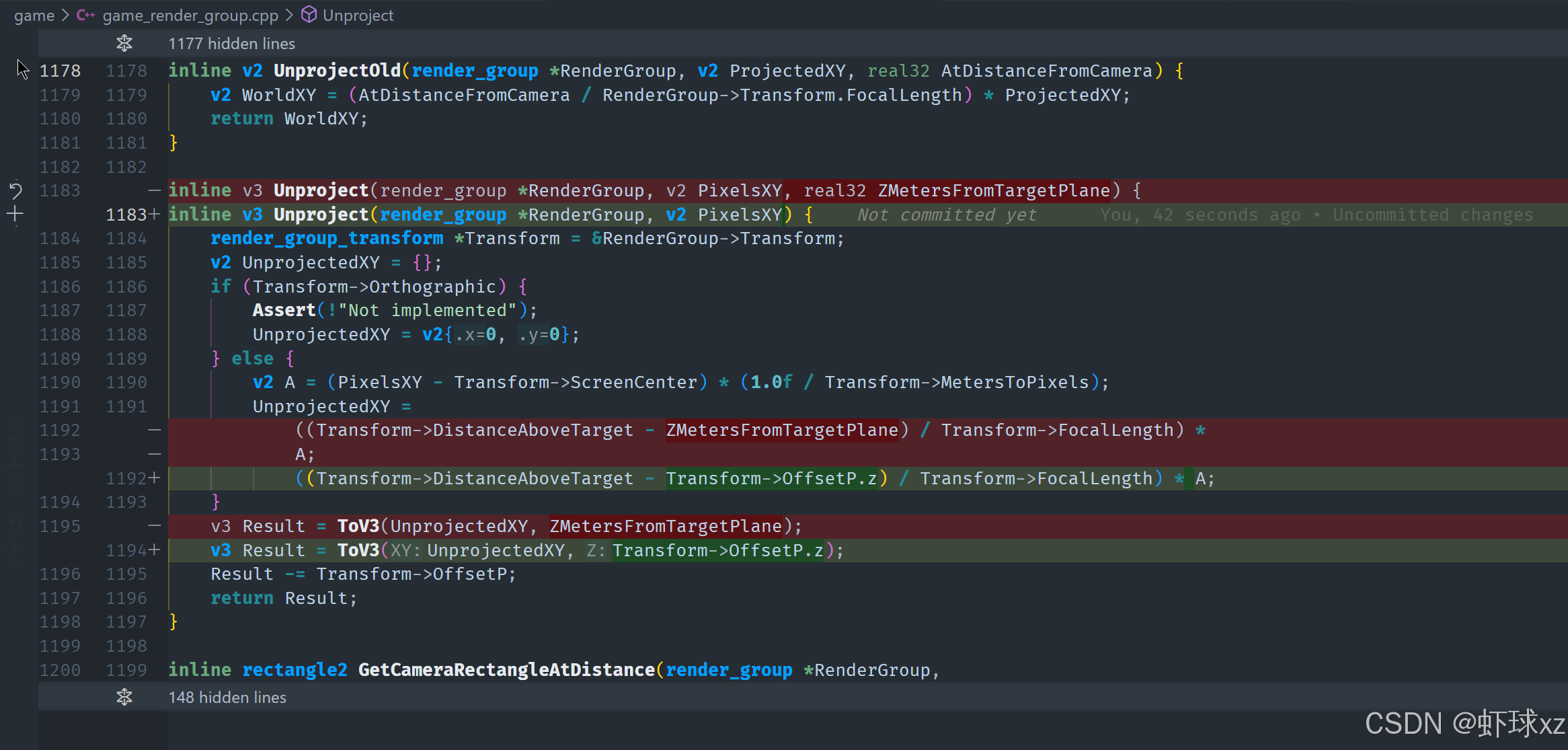Viewport: 1568px width, 750px height.
Task: Open the Unproject symbol breadcrumb
Action: (358, 15)
